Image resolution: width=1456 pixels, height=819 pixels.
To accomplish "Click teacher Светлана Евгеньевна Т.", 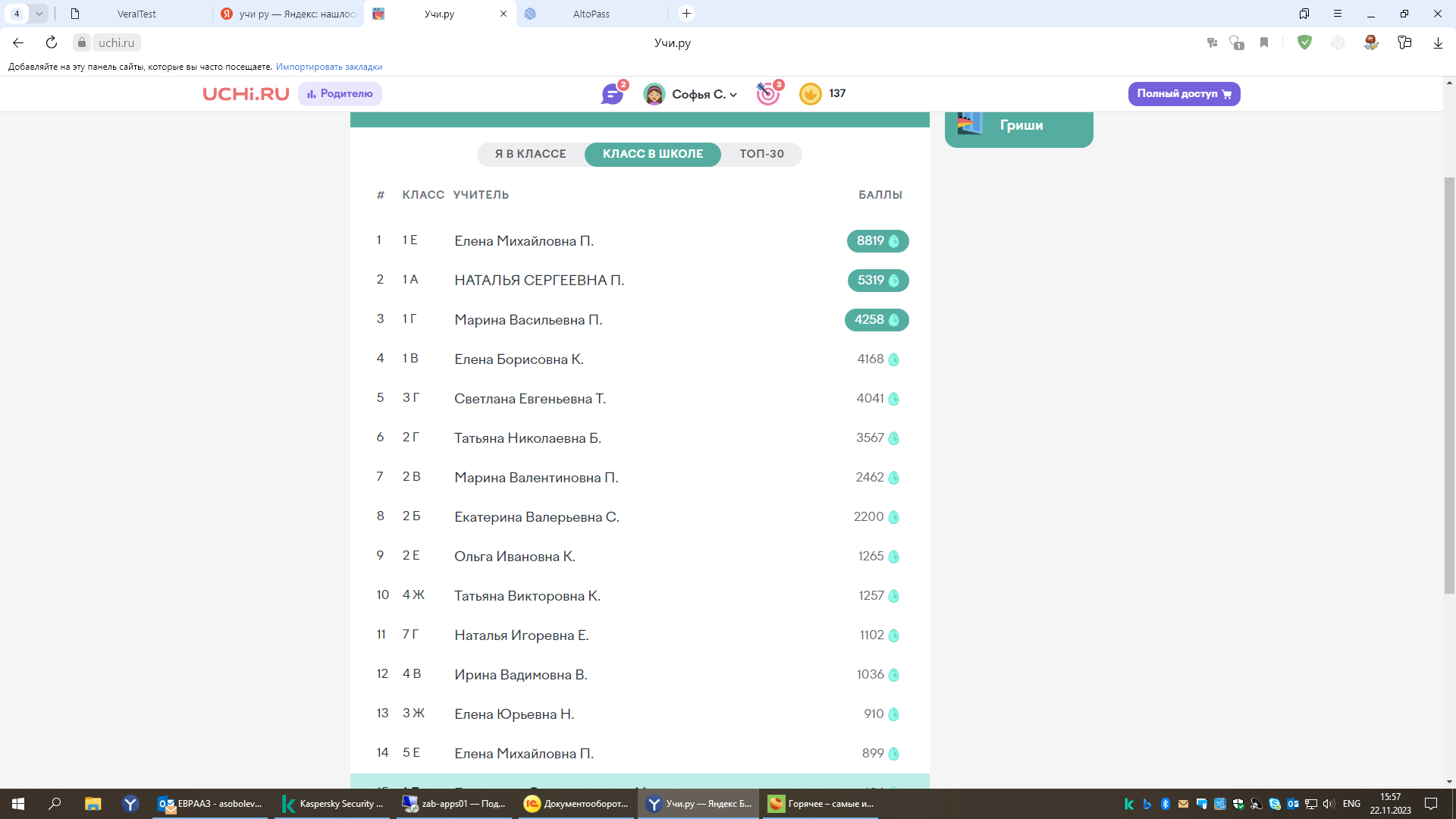I will (x=530, y=399).
